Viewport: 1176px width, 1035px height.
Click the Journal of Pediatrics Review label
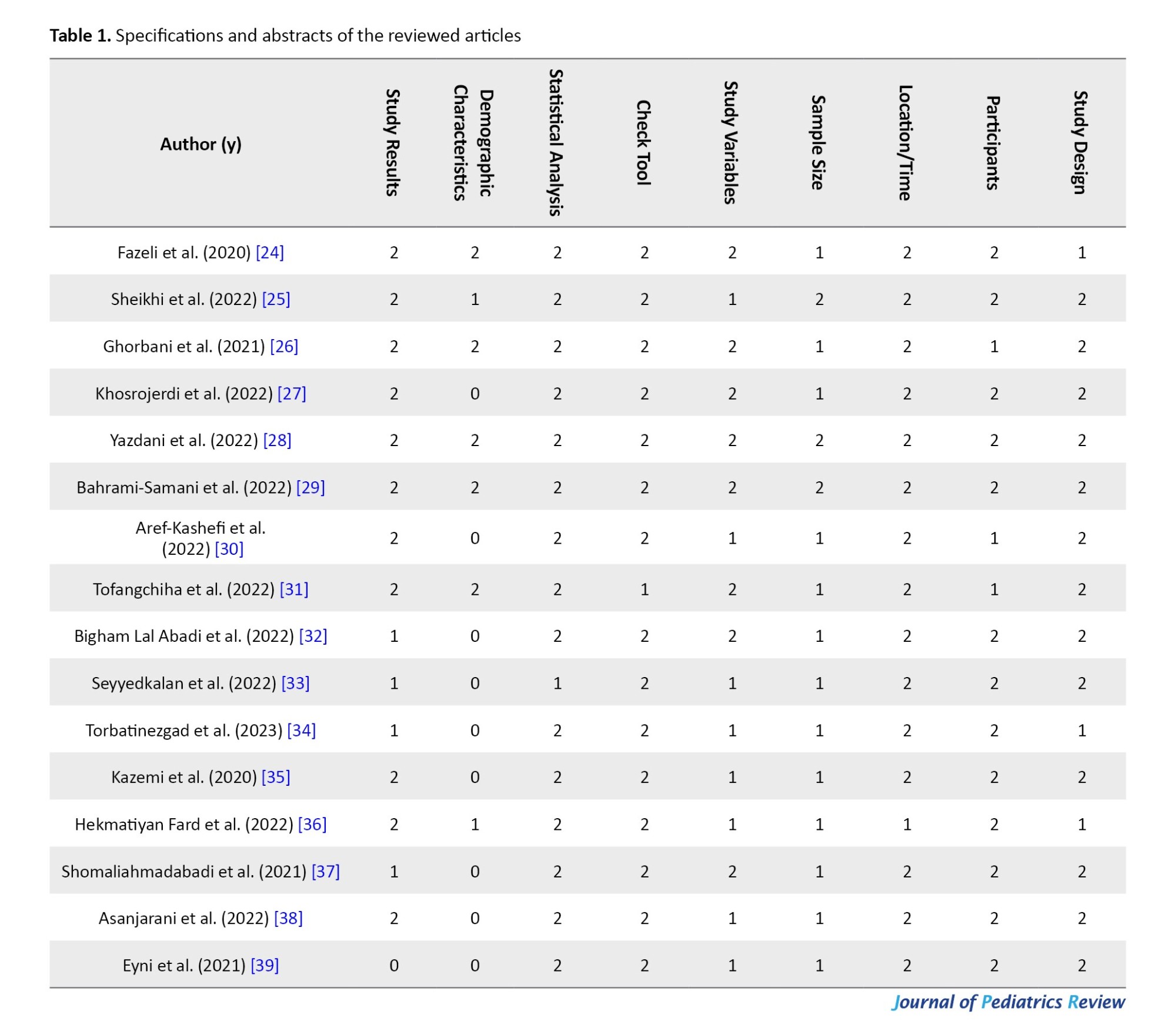1008,1002
